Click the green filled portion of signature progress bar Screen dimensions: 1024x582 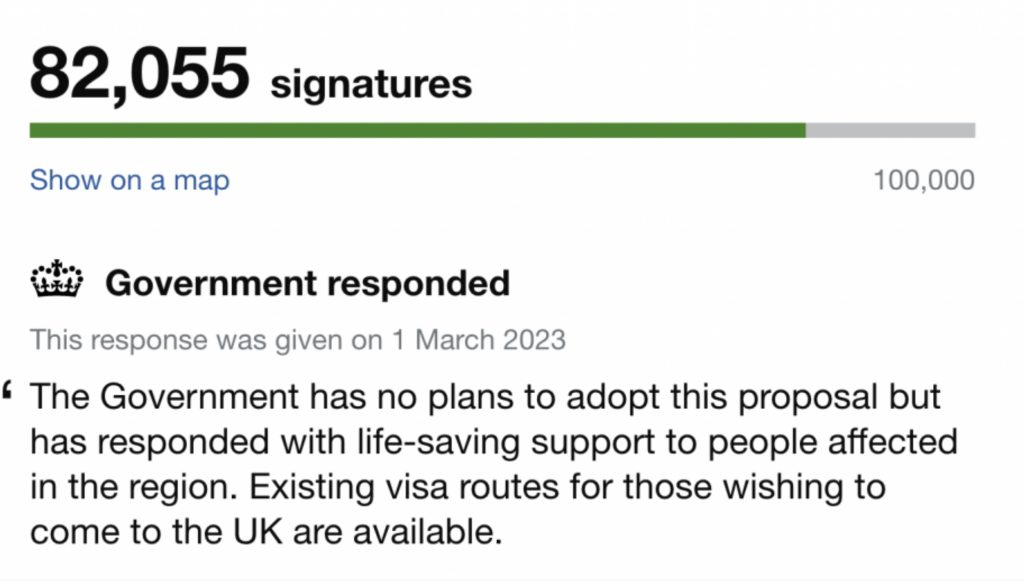pos(417,130)
